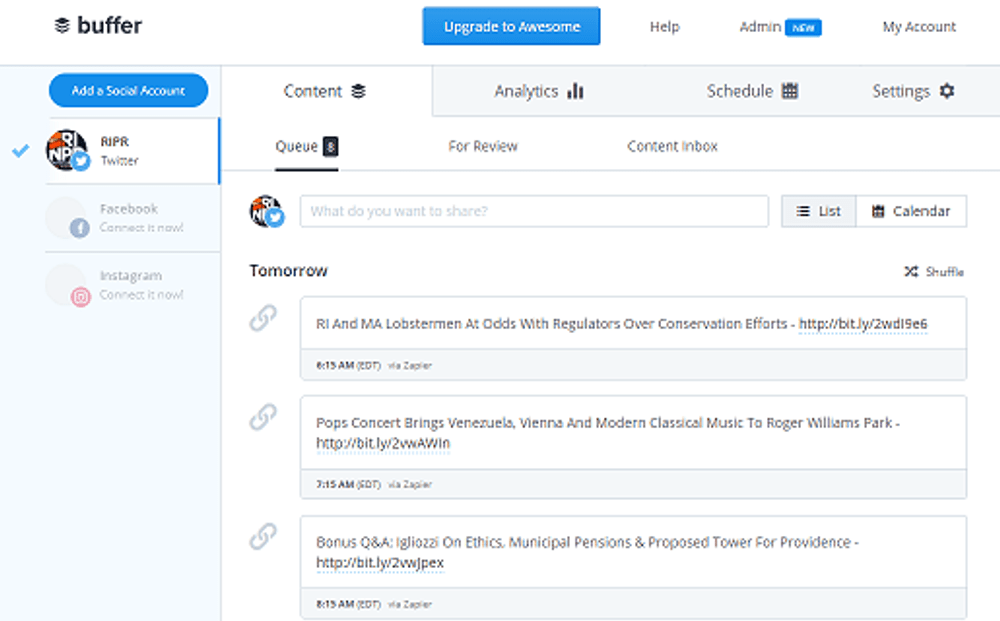The image size is (1000, 621).
Task: Click link icon beside Pops Concert post
Action: point(263,417)
